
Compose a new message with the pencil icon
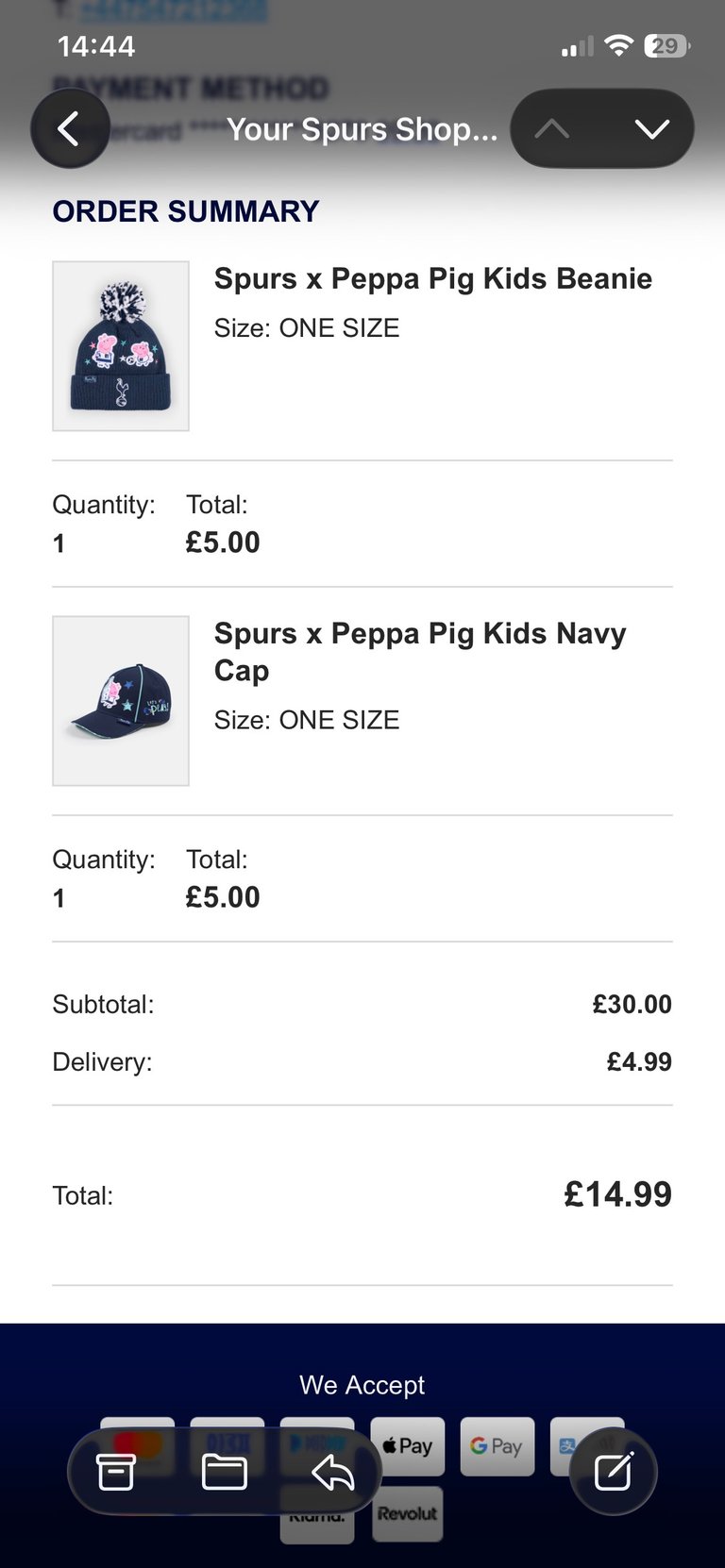[x=613, y=1472]
